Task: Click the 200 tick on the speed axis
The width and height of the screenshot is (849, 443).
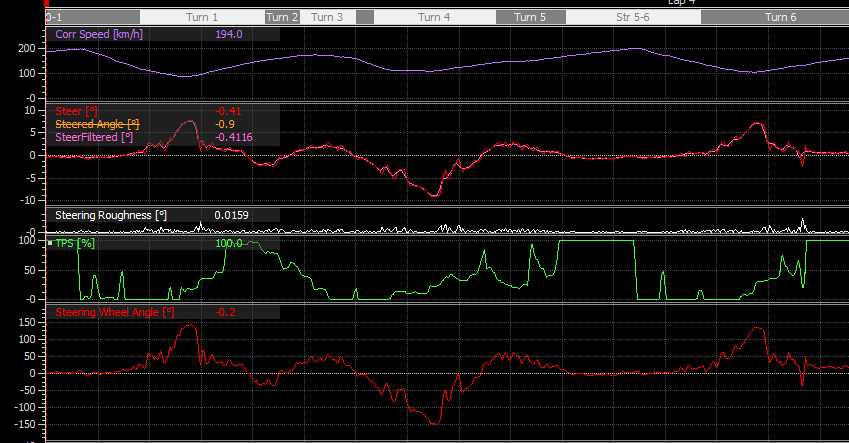Action: tap(27, 48)
